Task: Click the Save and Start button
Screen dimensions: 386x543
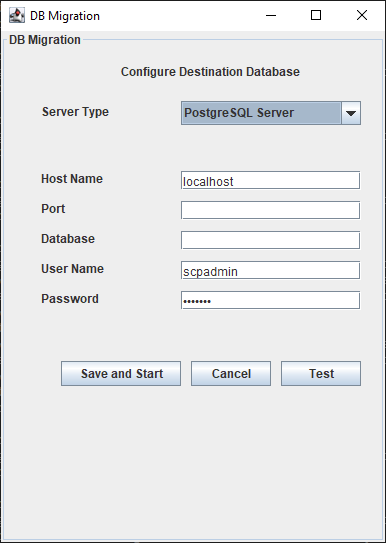Action: pos(121,374)
